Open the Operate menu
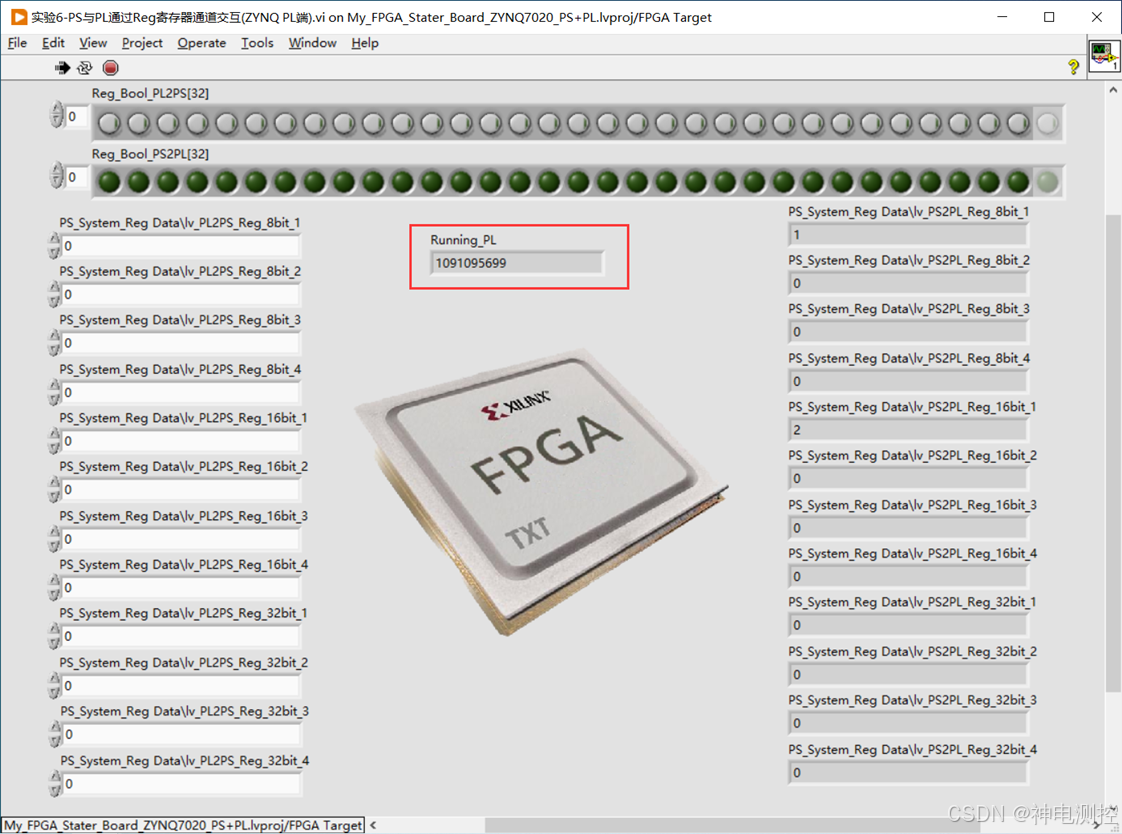Image resolution: width=1122 pixels, height=834 pixels. [x=202, y=43]
